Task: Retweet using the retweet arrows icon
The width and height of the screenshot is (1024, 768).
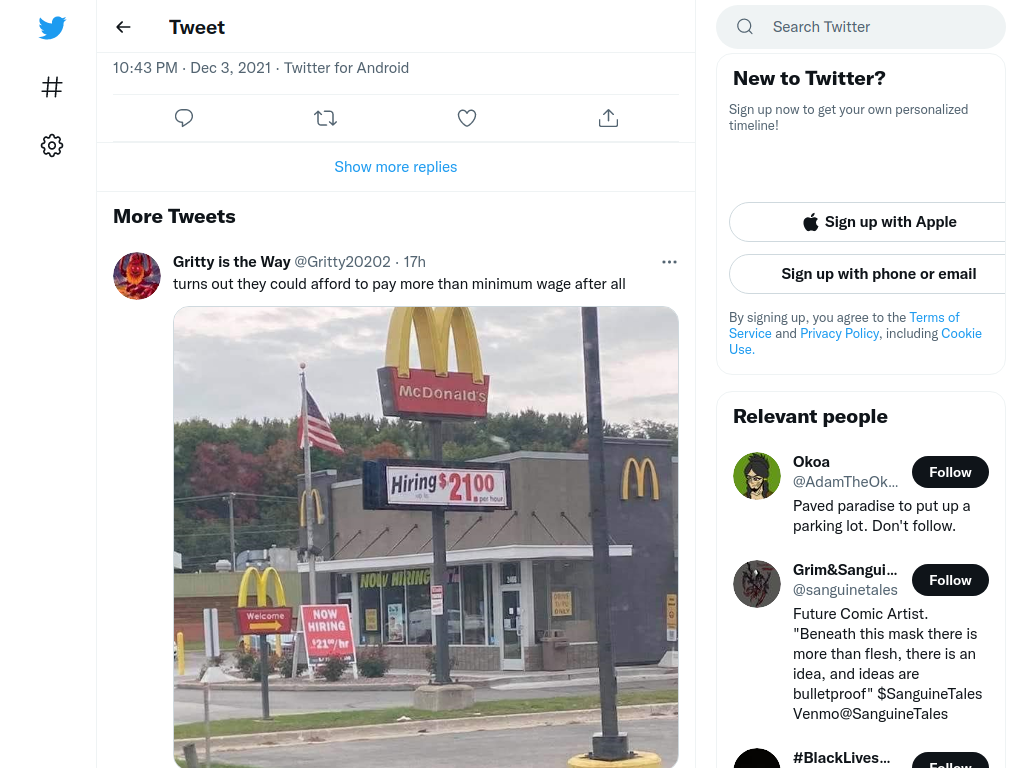Action: [325, 118]
